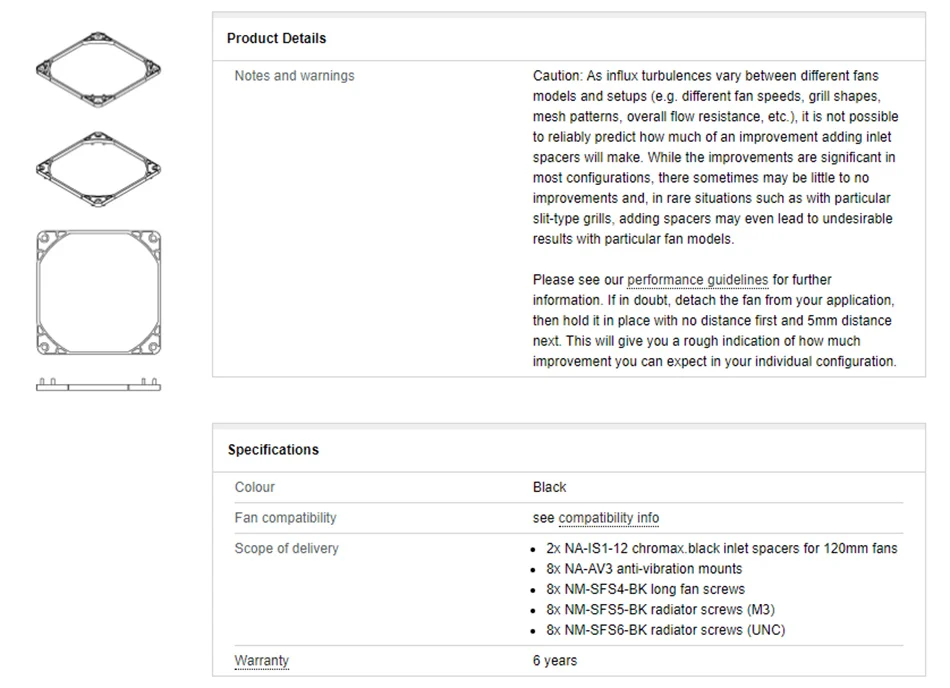Open the performance guidelines link
Viewport: 950px width, 688px height.
click(697, 280)
